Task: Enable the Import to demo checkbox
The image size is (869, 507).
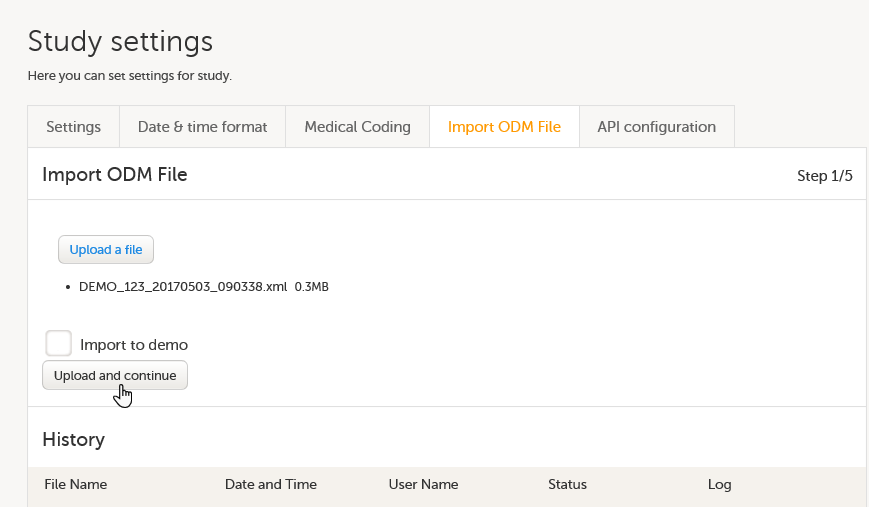Action: click(x=59, y=344)
